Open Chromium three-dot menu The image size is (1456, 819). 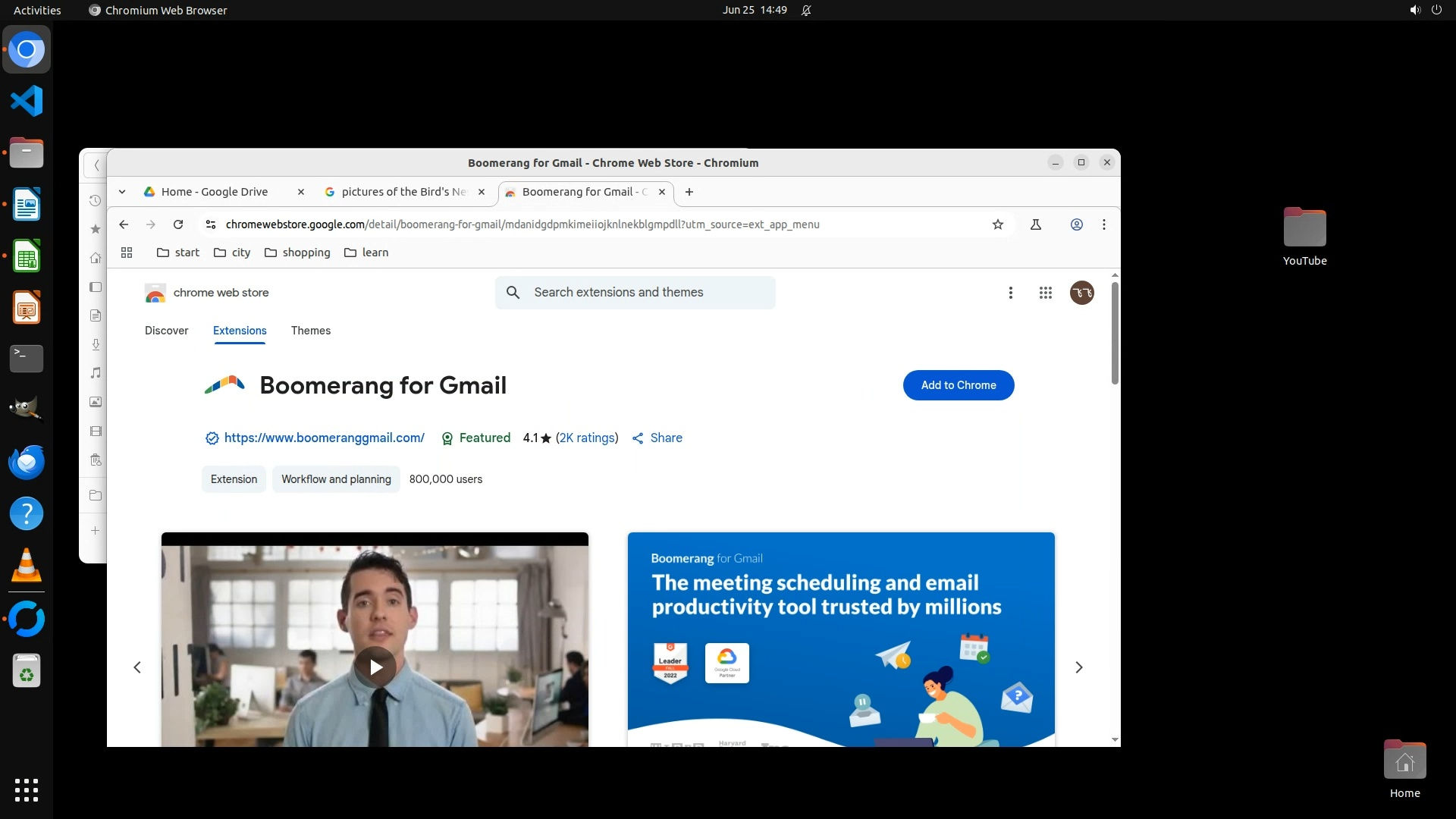[1104, 224]
